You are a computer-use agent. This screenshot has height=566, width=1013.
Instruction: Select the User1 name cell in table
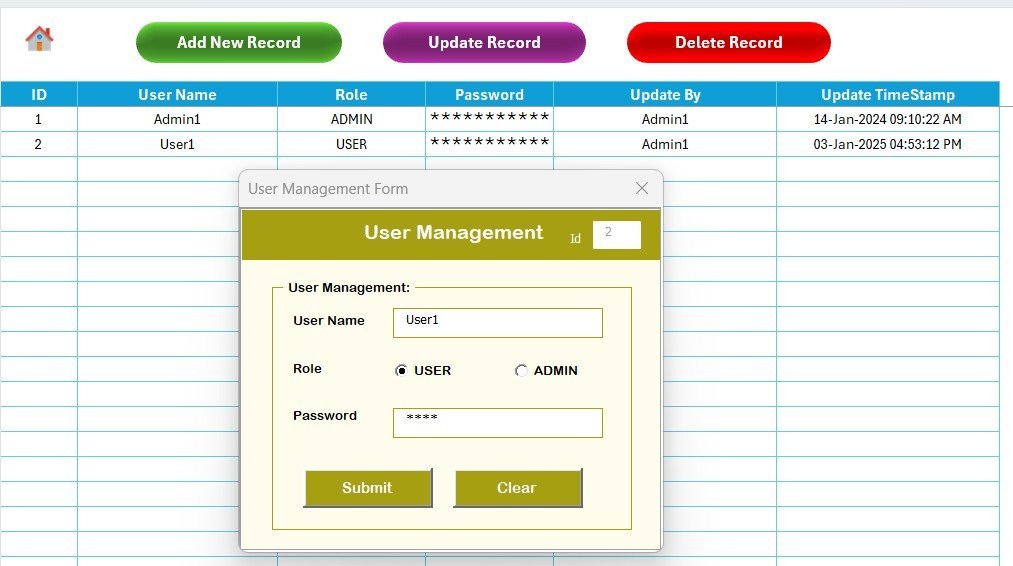click(177, 145)
